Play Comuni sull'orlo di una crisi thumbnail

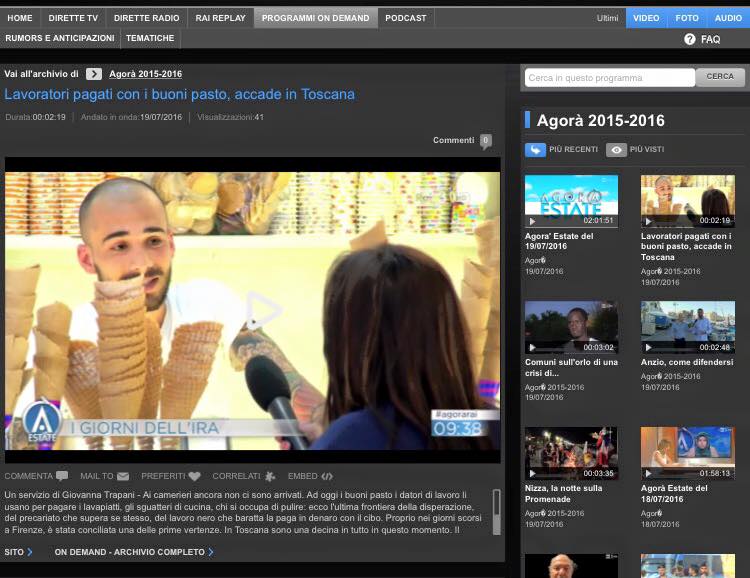571,327
